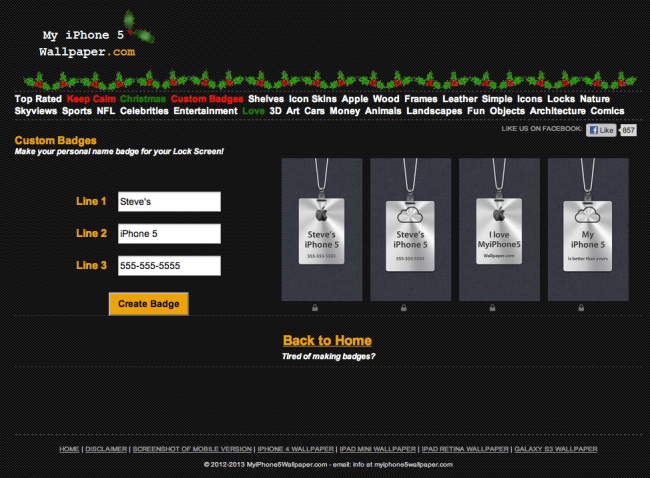Open the Fun category

pos(475,111)
